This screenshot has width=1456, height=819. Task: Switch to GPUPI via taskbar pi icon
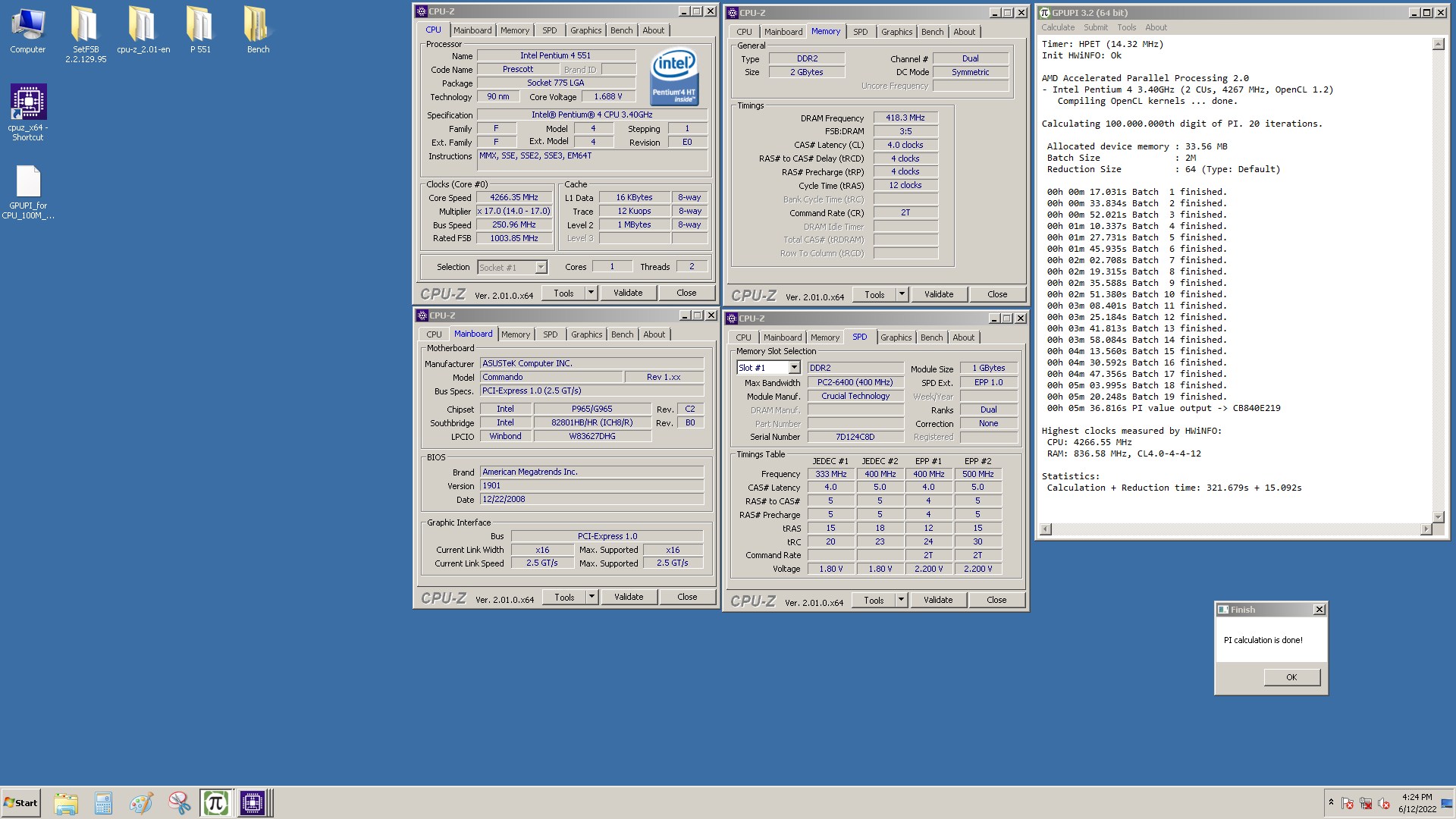(x=215, y=803)
